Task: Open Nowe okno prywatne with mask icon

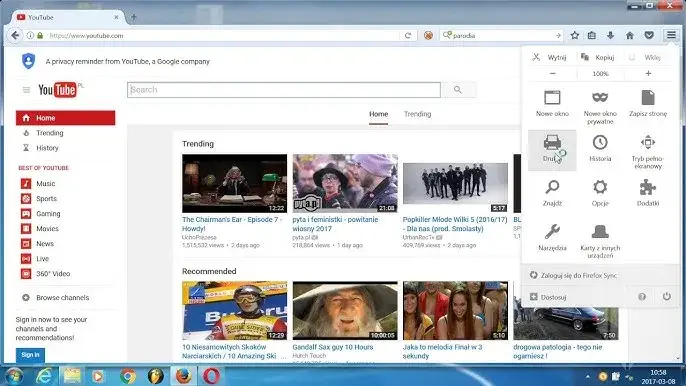Action: tap(600, 106)
